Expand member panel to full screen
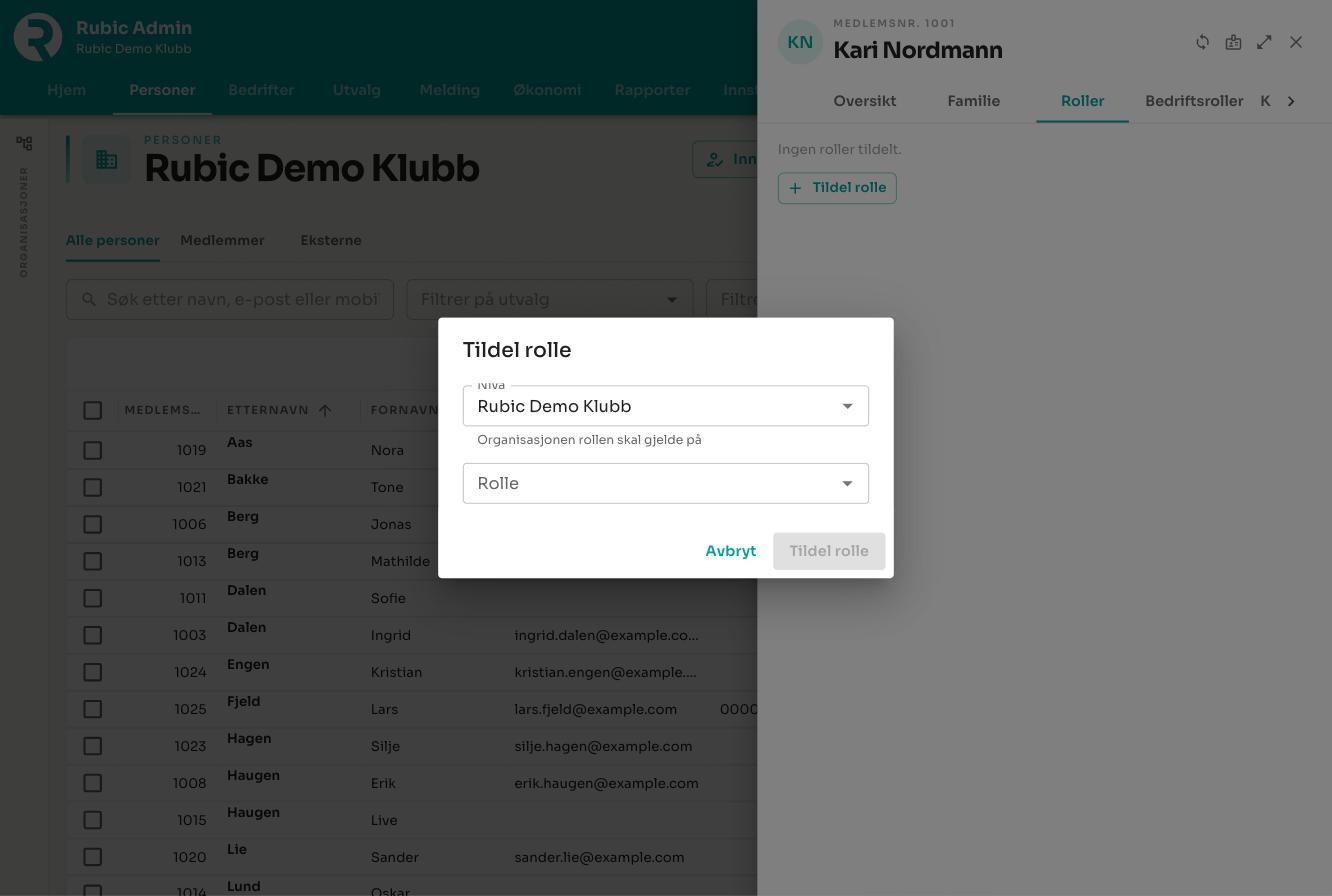 tap(1265, 42)
